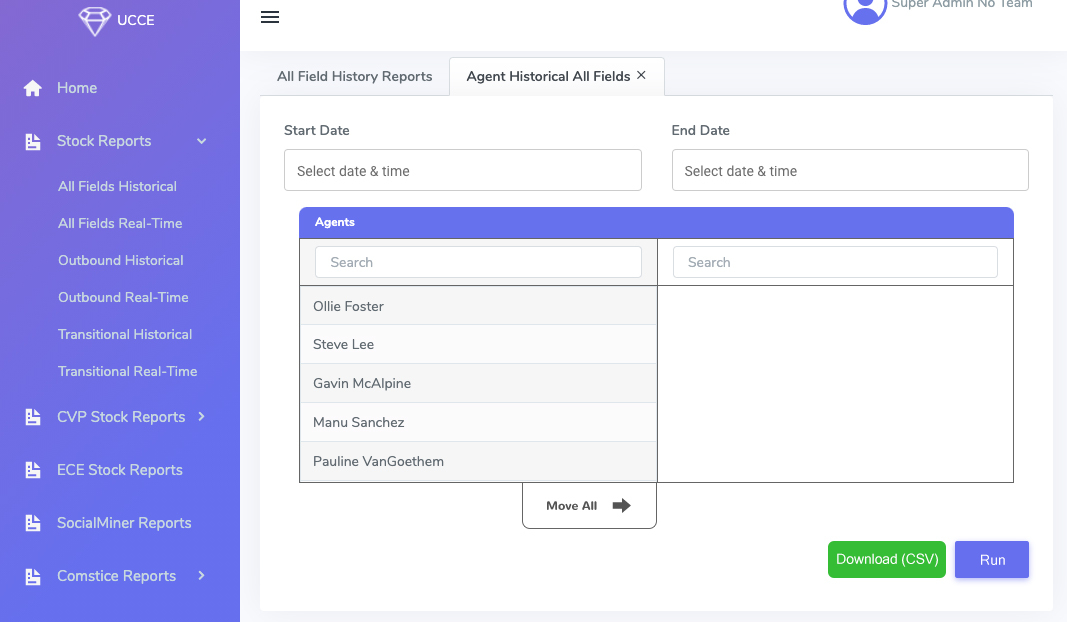Click the Run button
1067x622 pixels.
[x=991, y=559]
